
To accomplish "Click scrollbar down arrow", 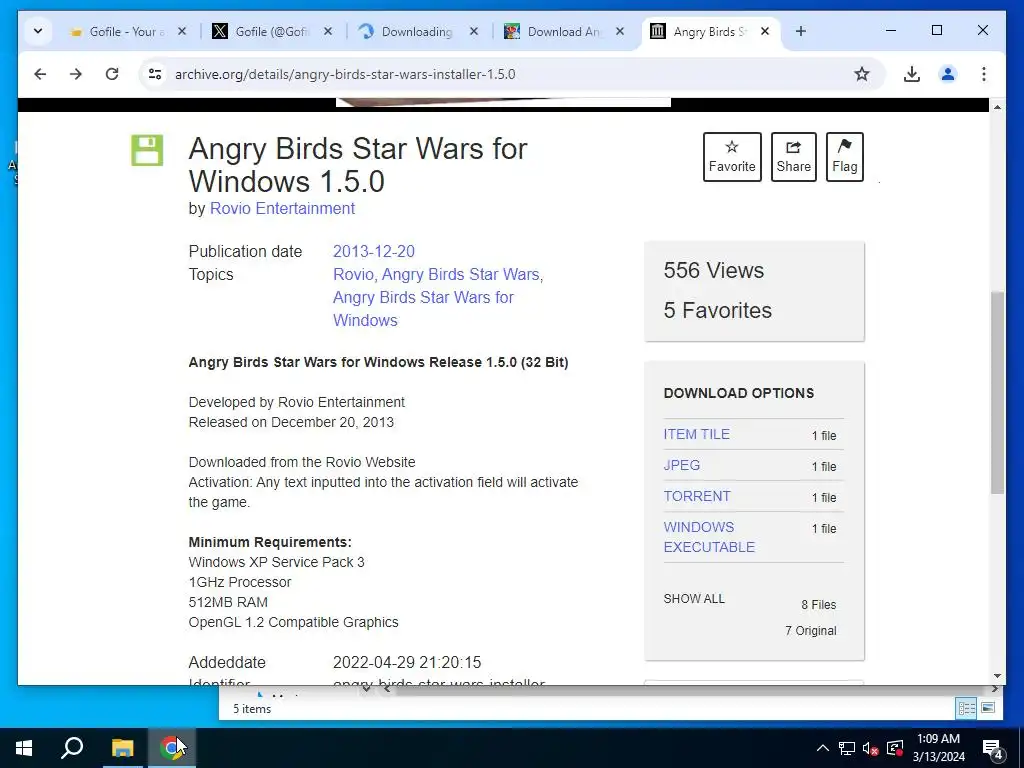I will (997, 676).
